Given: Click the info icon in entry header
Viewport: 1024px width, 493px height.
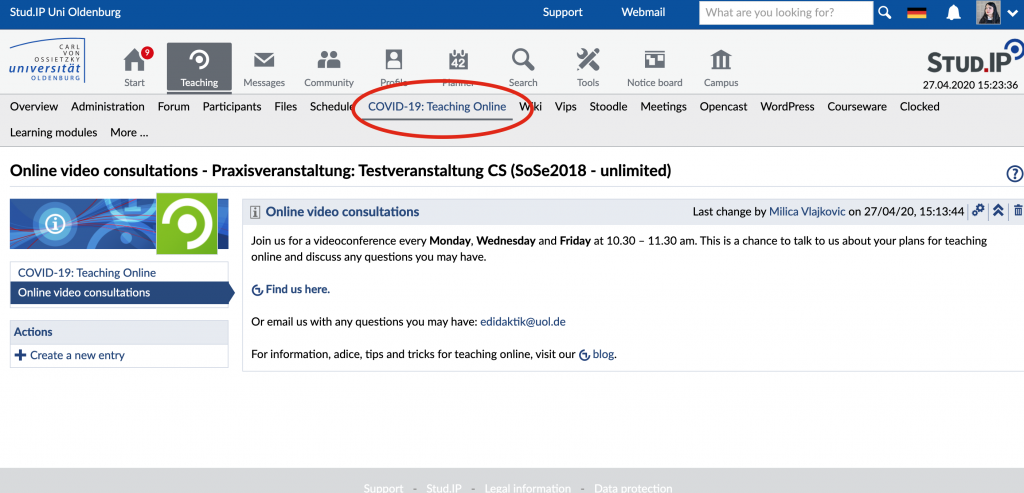Looking at the screenshot, I should coord(255,212).
